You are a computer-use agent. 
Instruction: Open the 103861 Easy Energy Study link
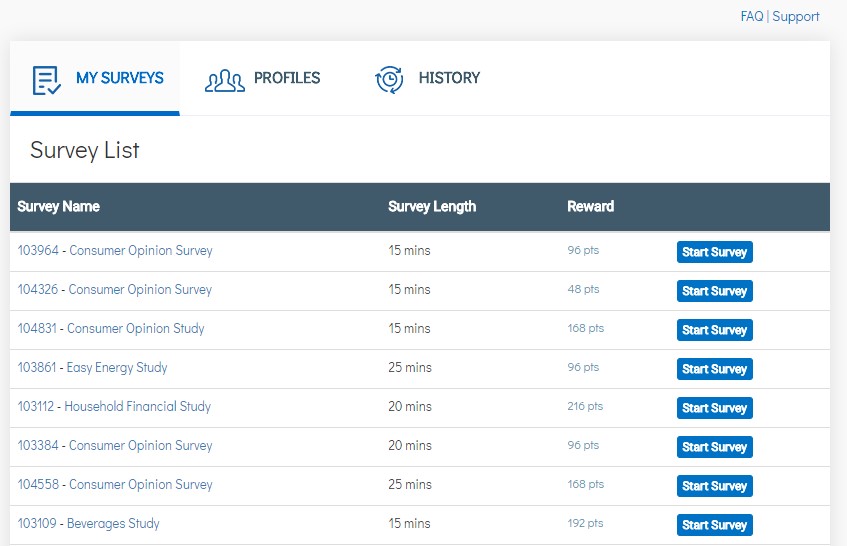(x=92, y=368)
